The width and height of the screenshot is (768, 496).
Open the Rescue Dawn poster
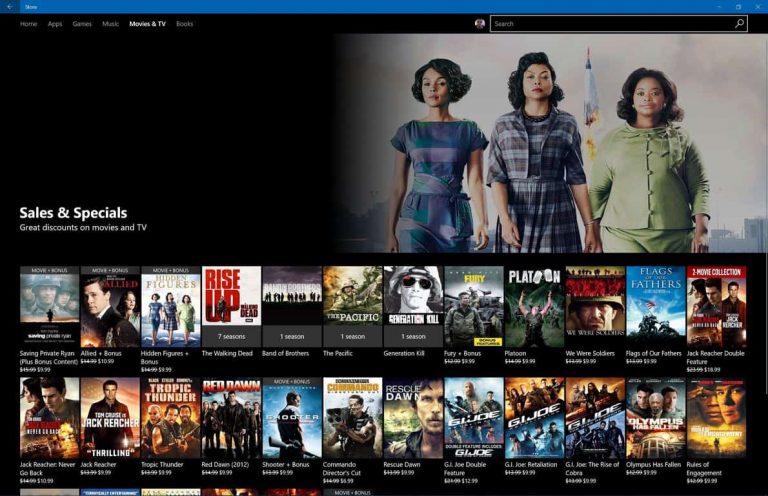(x=413, y=418)
